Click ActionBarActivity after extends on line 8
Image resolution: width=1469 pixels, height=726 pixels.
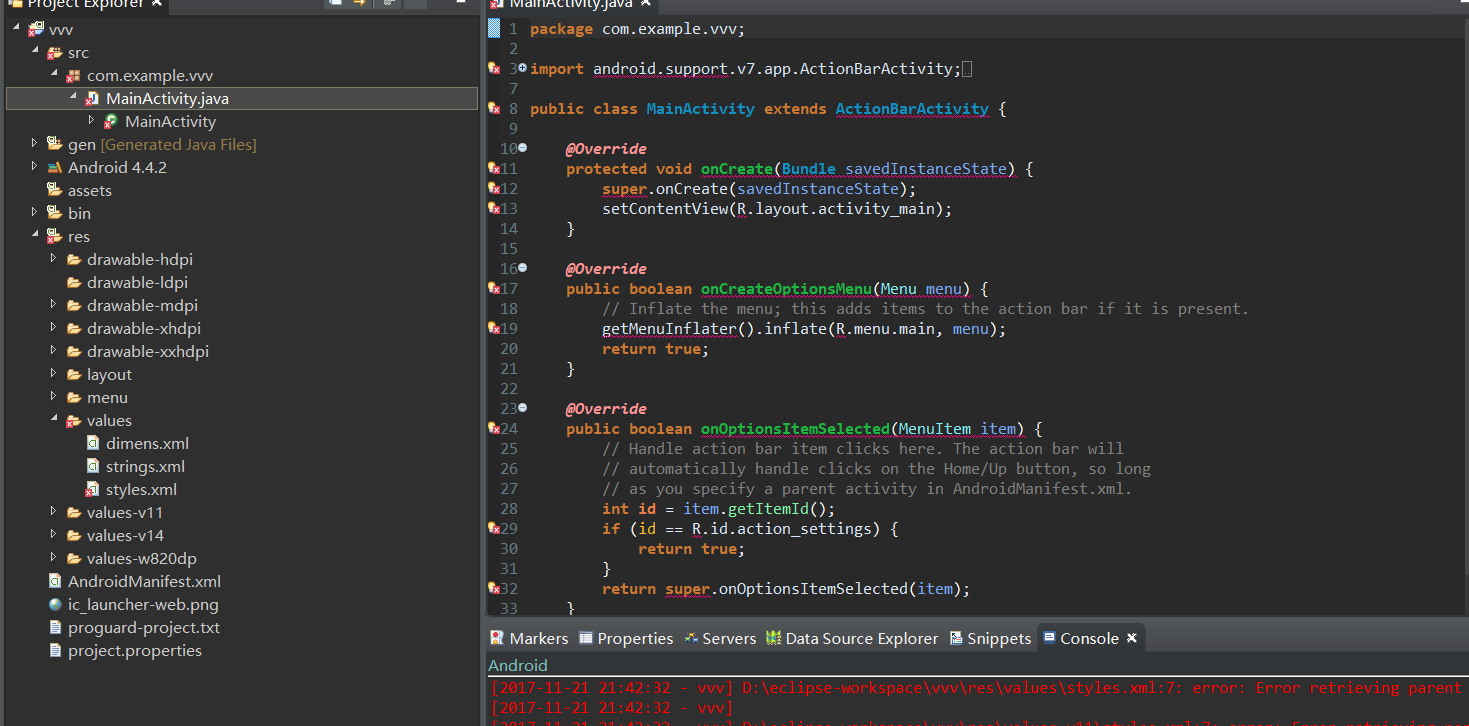coord(912,109)
